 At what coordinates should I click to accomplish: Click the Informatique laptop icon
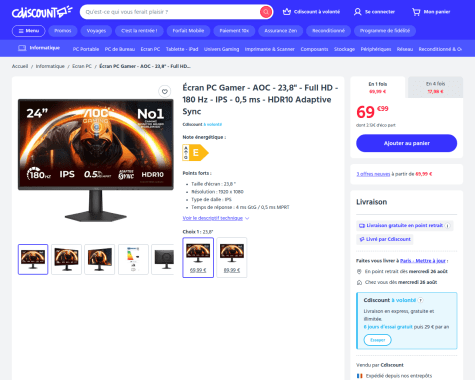click(22, 48)
